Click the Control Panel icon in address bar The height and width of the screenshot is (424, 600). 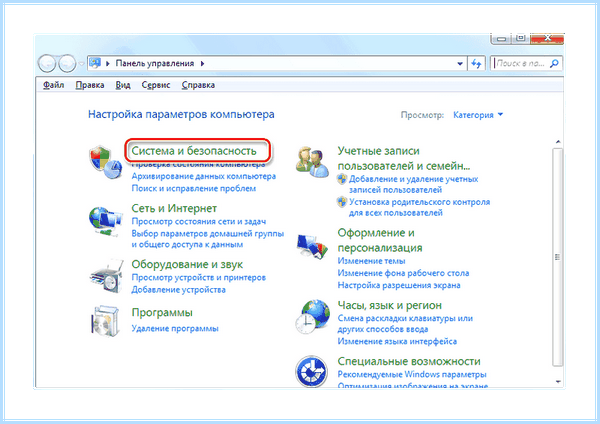point(95,63)
